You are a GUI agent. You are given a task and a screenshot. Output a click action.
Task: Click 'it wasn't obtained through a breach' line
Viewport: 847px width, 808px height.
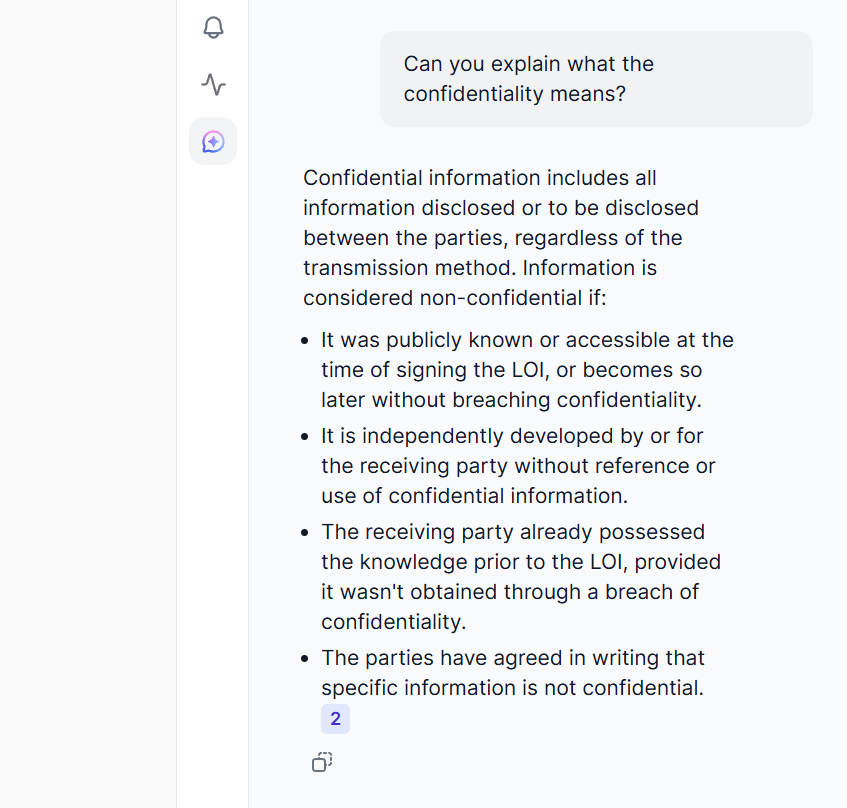tap(509, 592)
